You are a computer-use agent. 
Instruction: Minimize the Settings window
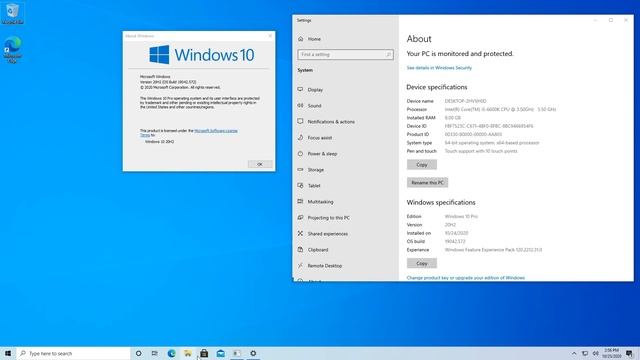click(x=595, y=20)
